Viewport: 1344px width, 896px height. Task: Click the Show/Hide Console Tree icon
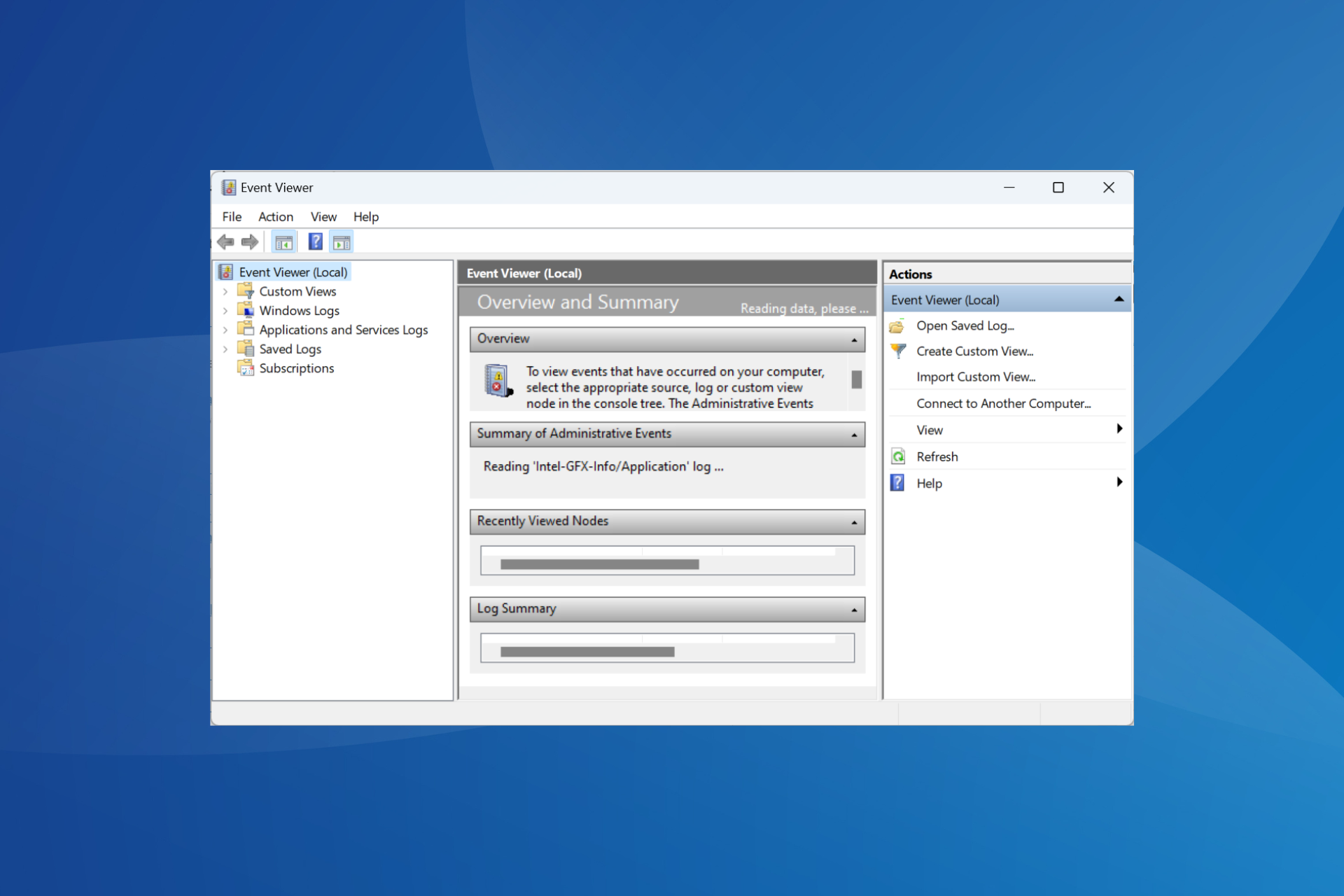pos(284,242)
